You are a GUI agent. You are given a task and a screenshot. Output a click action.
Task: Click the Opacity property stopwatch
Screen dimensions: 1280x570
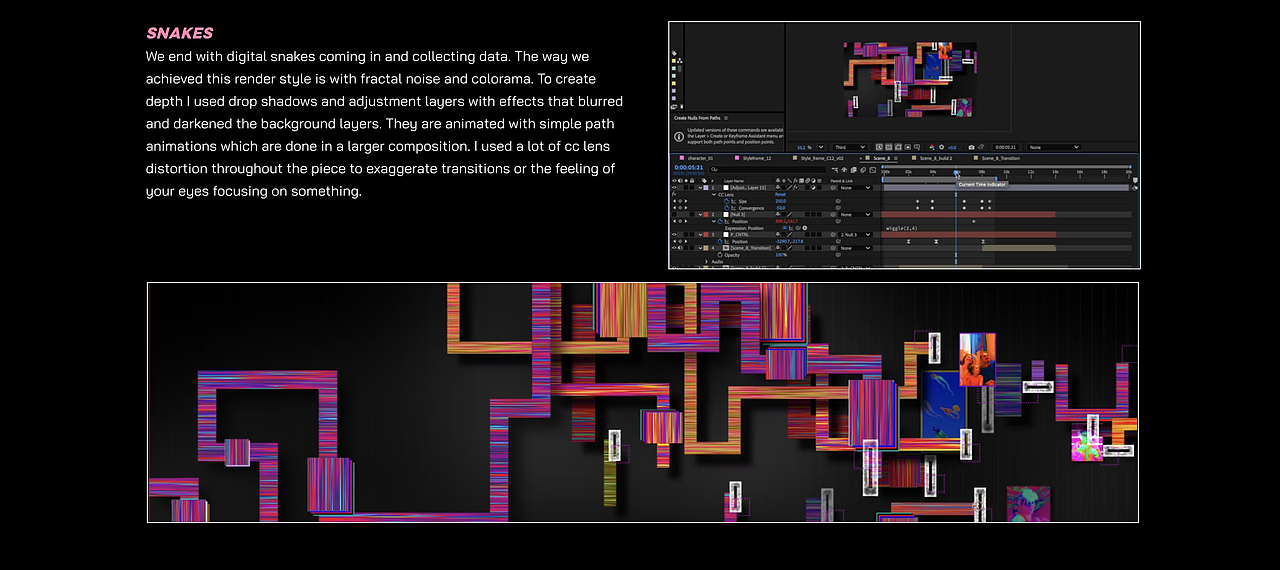(x=720, y=255)
